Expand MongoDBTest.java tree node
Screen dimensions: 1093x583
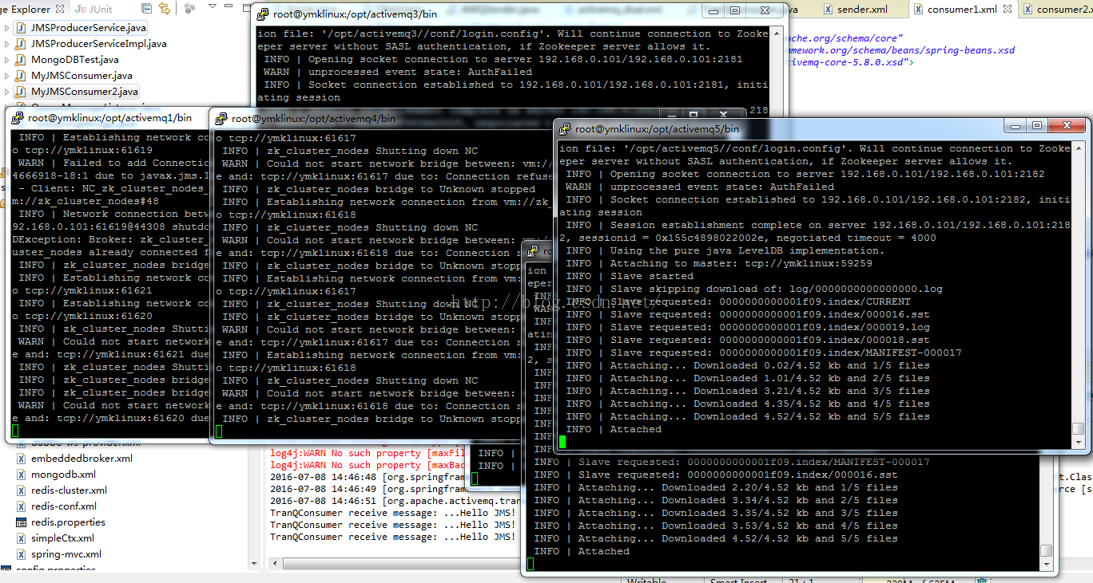(x=7, y=60)
